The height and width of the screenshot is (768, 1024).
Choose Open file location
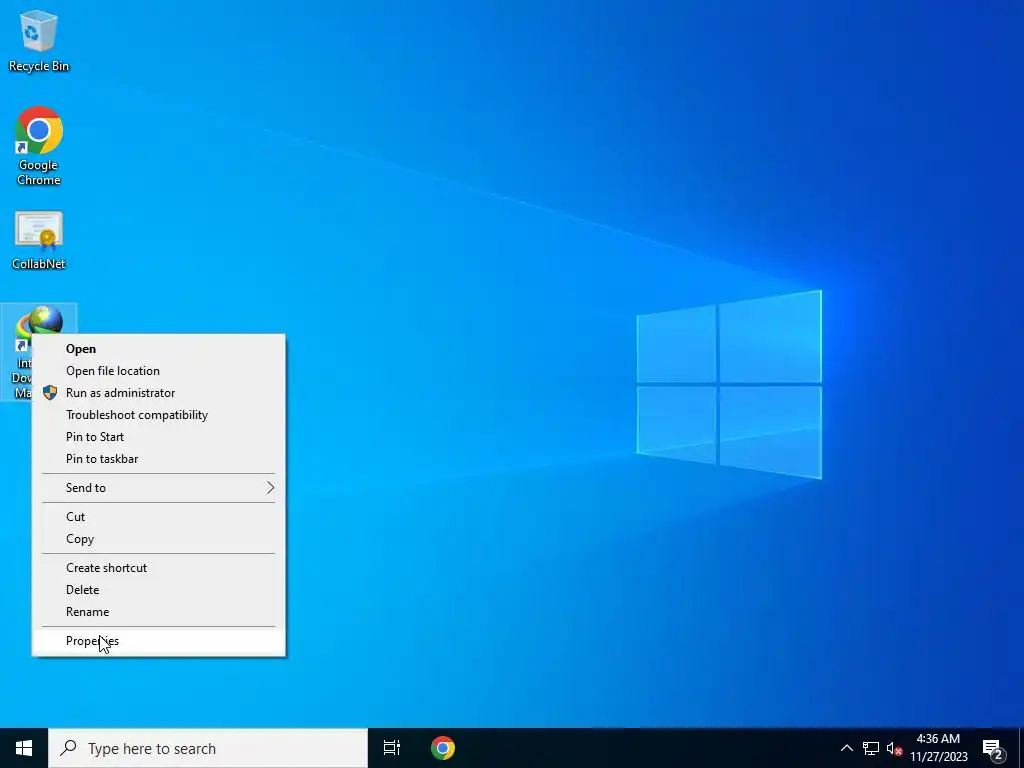pos(159,371)
